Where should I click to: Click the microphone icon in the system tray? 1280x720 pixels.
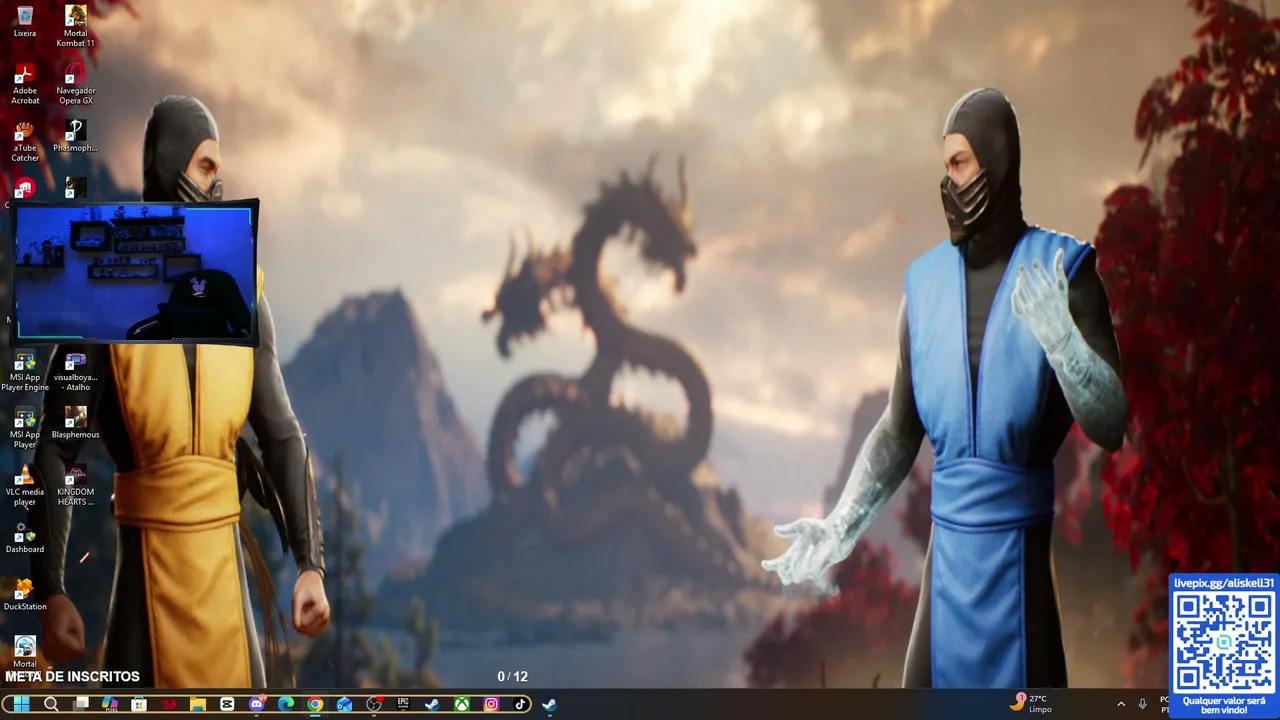(x=1143, y=704)
